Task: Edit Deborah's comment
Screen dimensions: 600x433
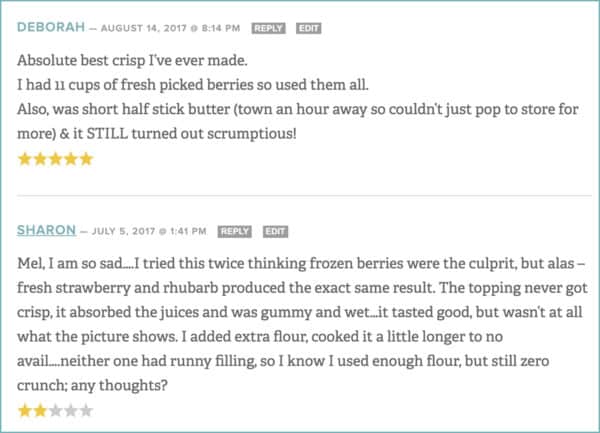Action: coord(310,28)
